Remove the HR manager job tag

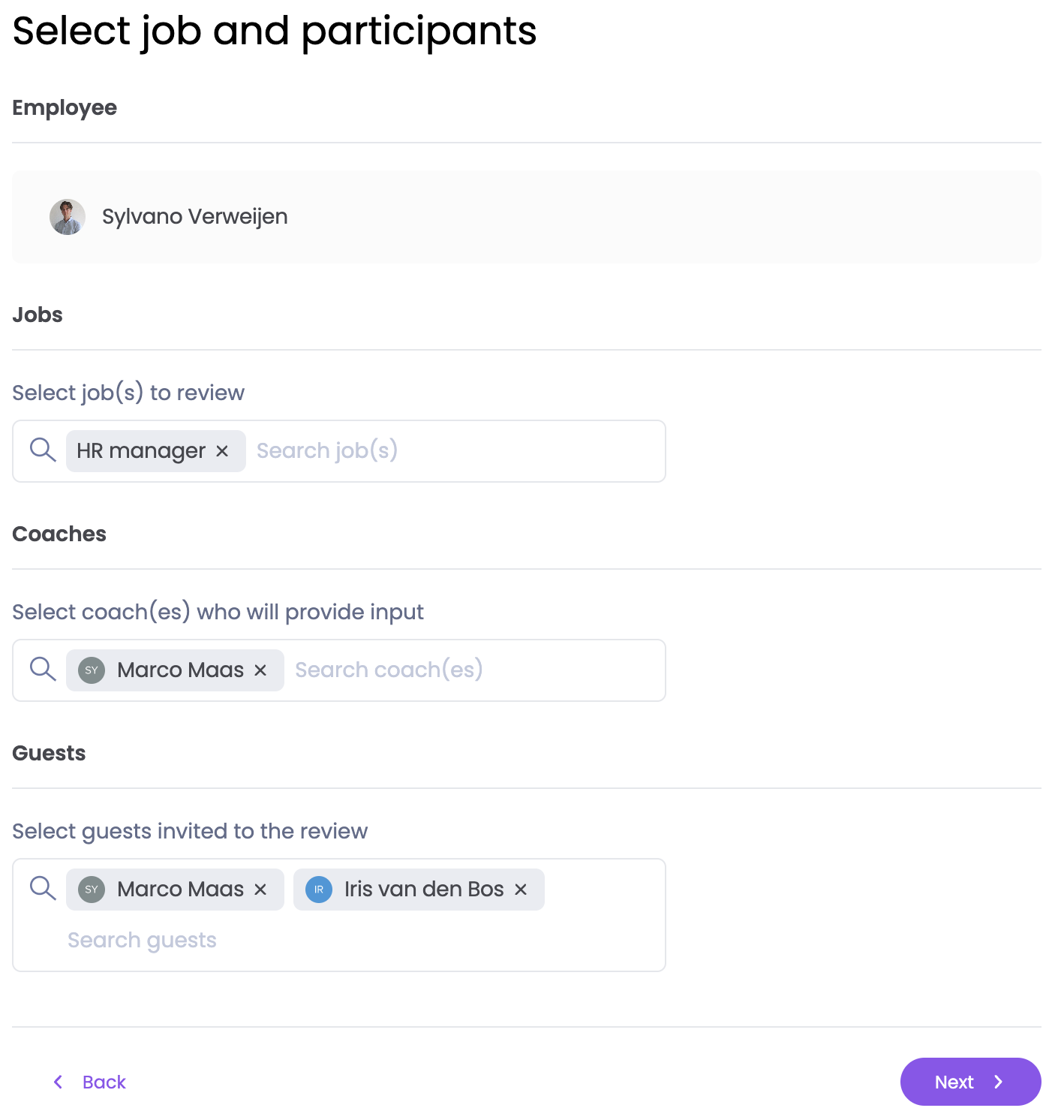222,451
